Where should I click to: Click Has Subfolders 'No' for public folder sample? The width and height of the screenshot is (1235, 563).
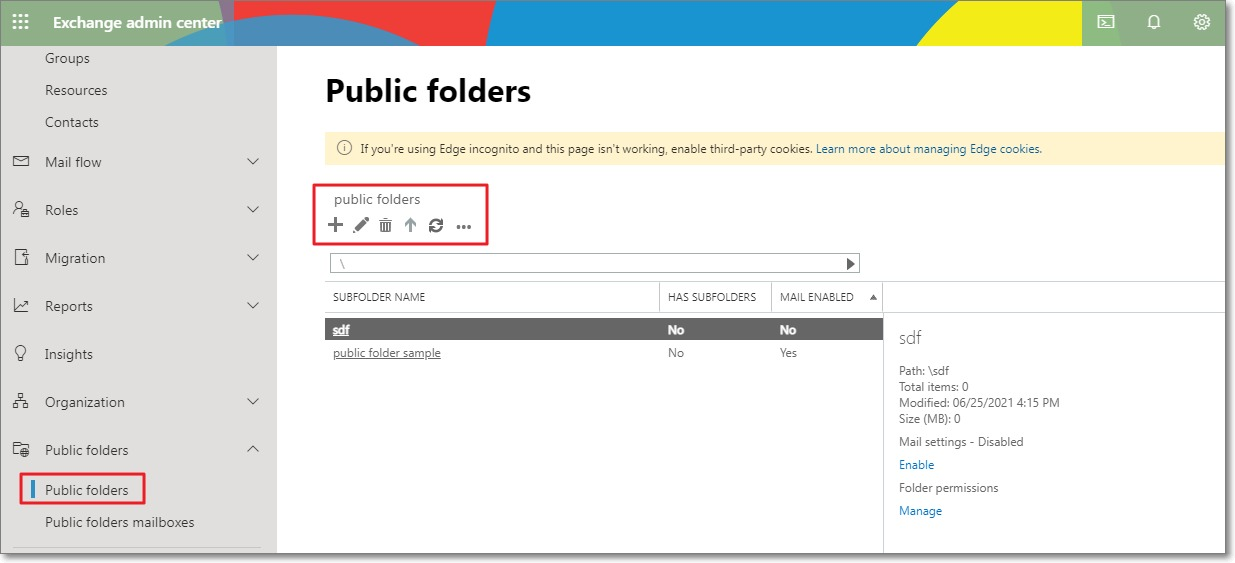point(676,353)
